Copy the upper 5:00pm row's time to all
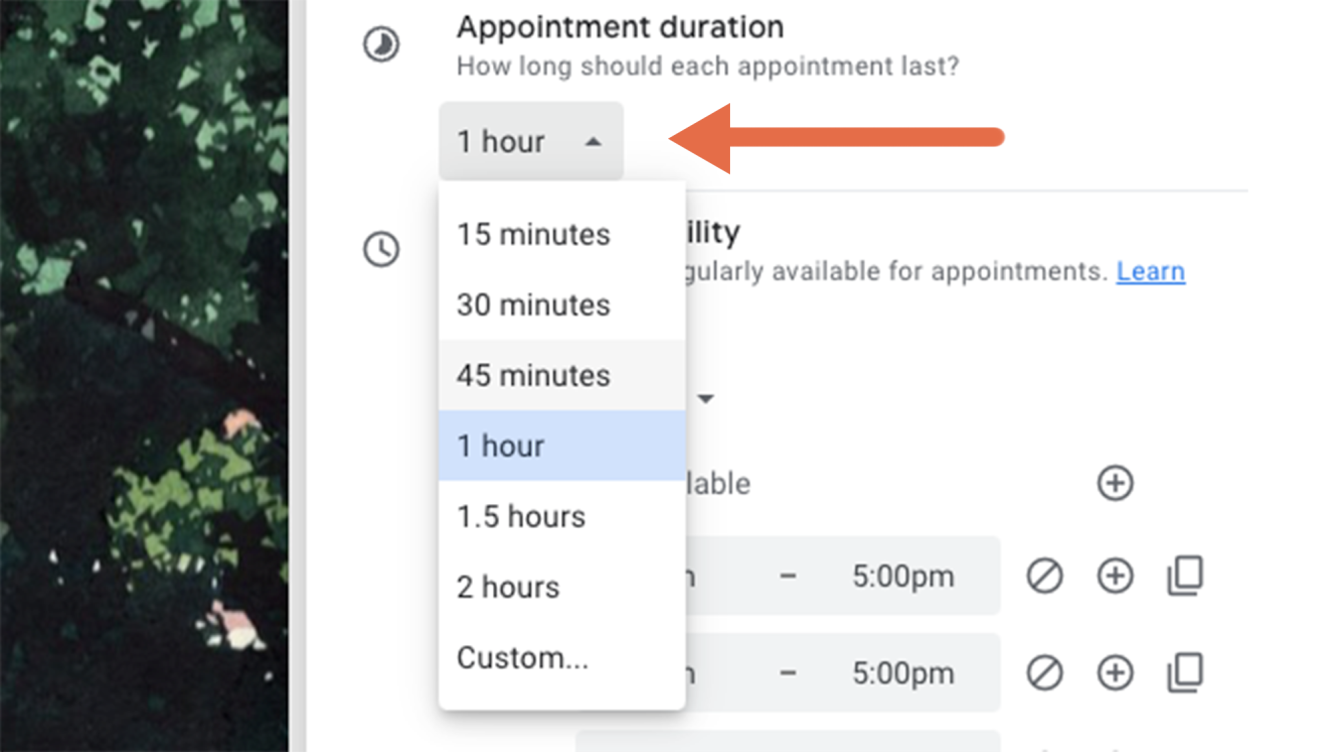Viewport: 1336px width, 752px height. (1185, 576)
